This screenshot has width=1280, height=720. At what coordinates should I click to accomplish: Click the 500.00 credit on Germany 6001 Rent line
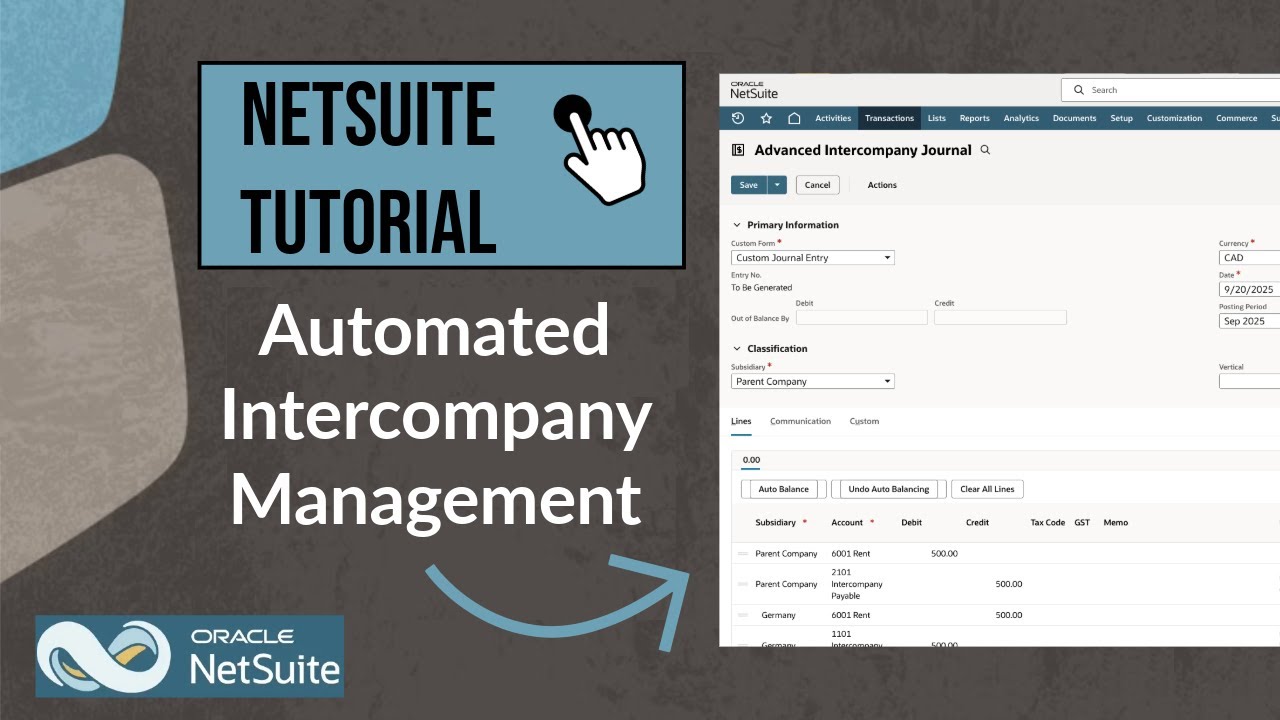(1009, 615)
